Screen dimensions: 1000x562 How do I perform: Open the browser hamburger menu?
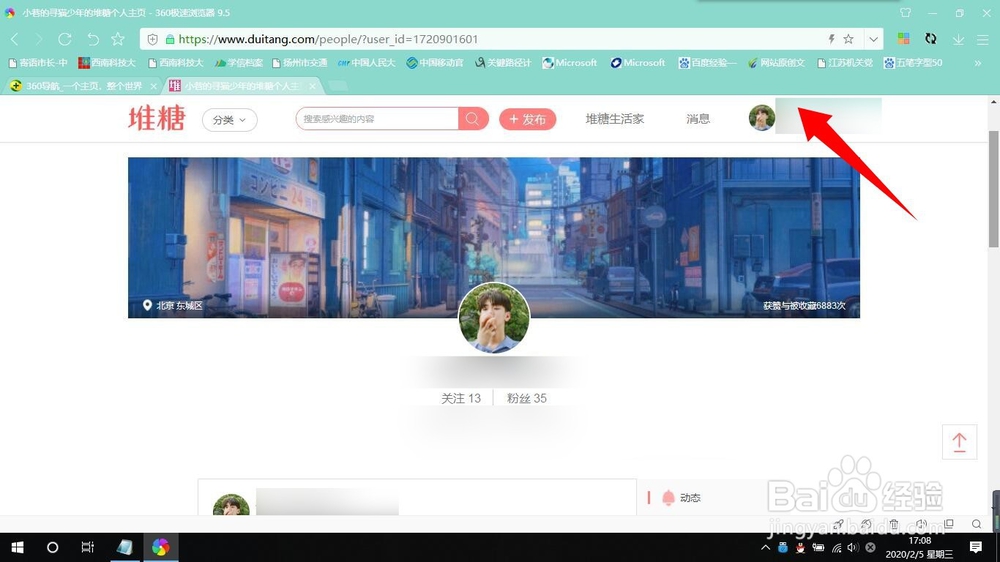[983, 40]
